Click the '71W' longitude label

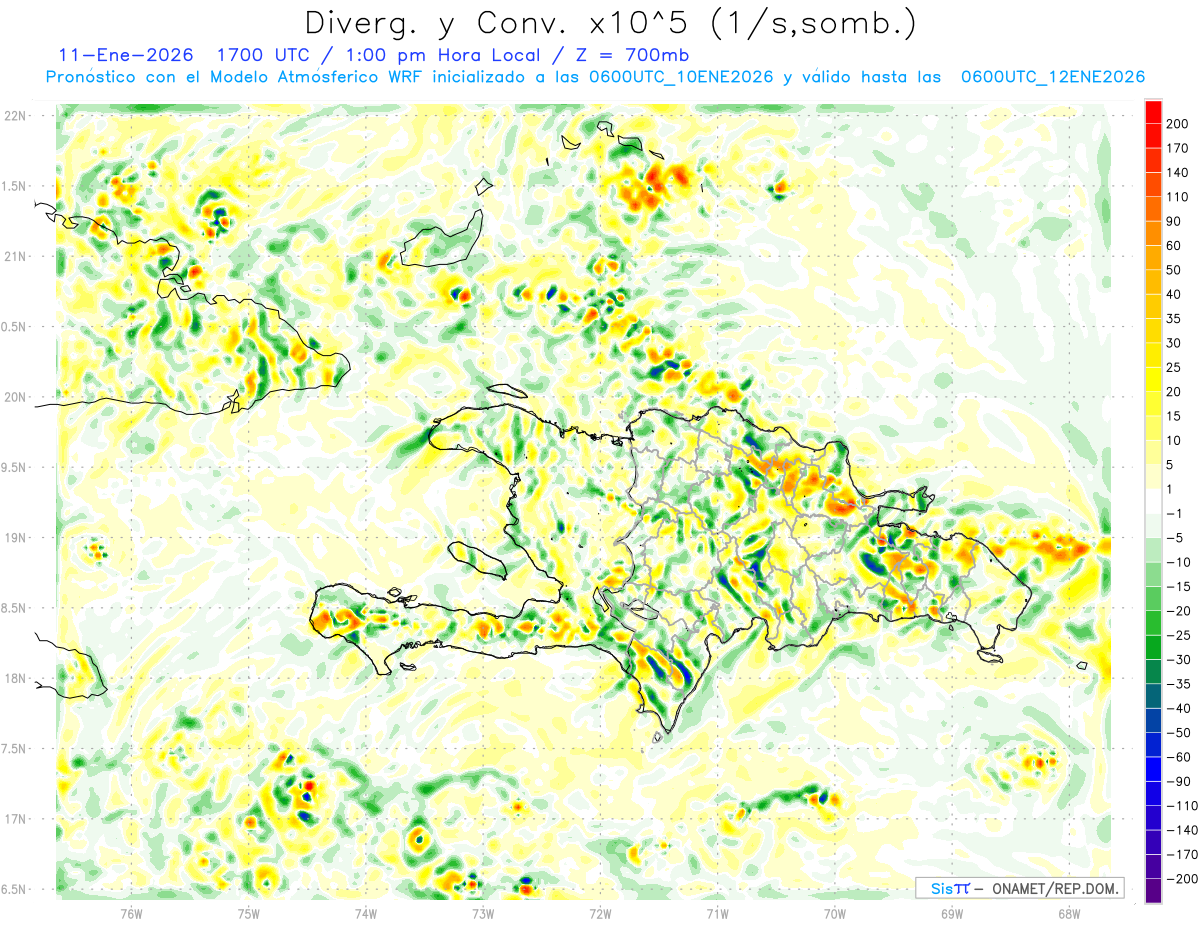(717, 913)
